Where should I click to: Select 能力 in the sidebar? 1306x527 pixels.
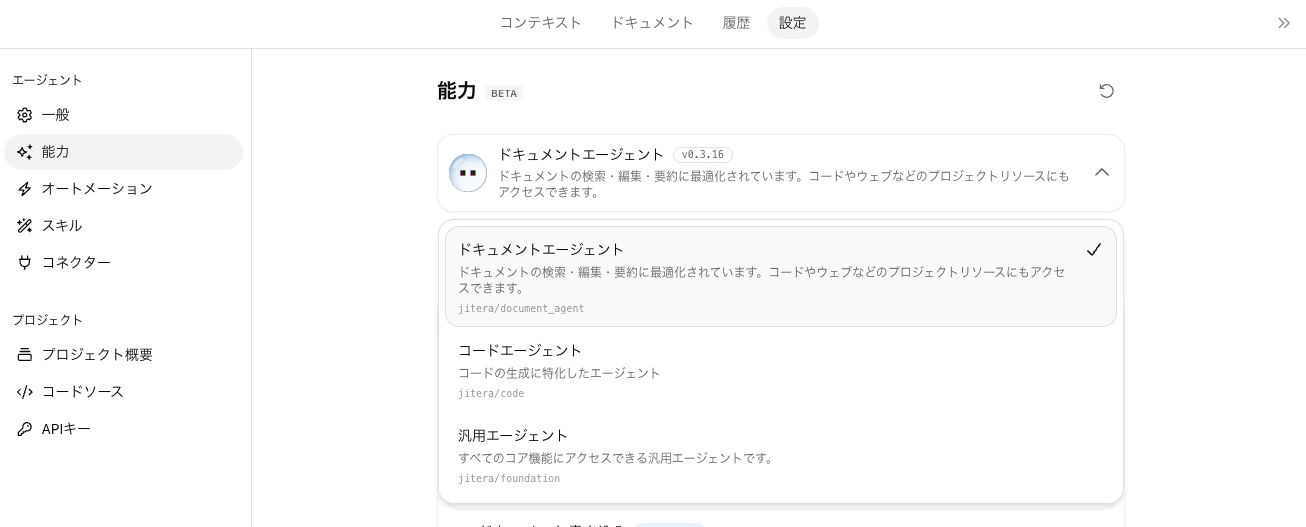click(x=124, y=152)
